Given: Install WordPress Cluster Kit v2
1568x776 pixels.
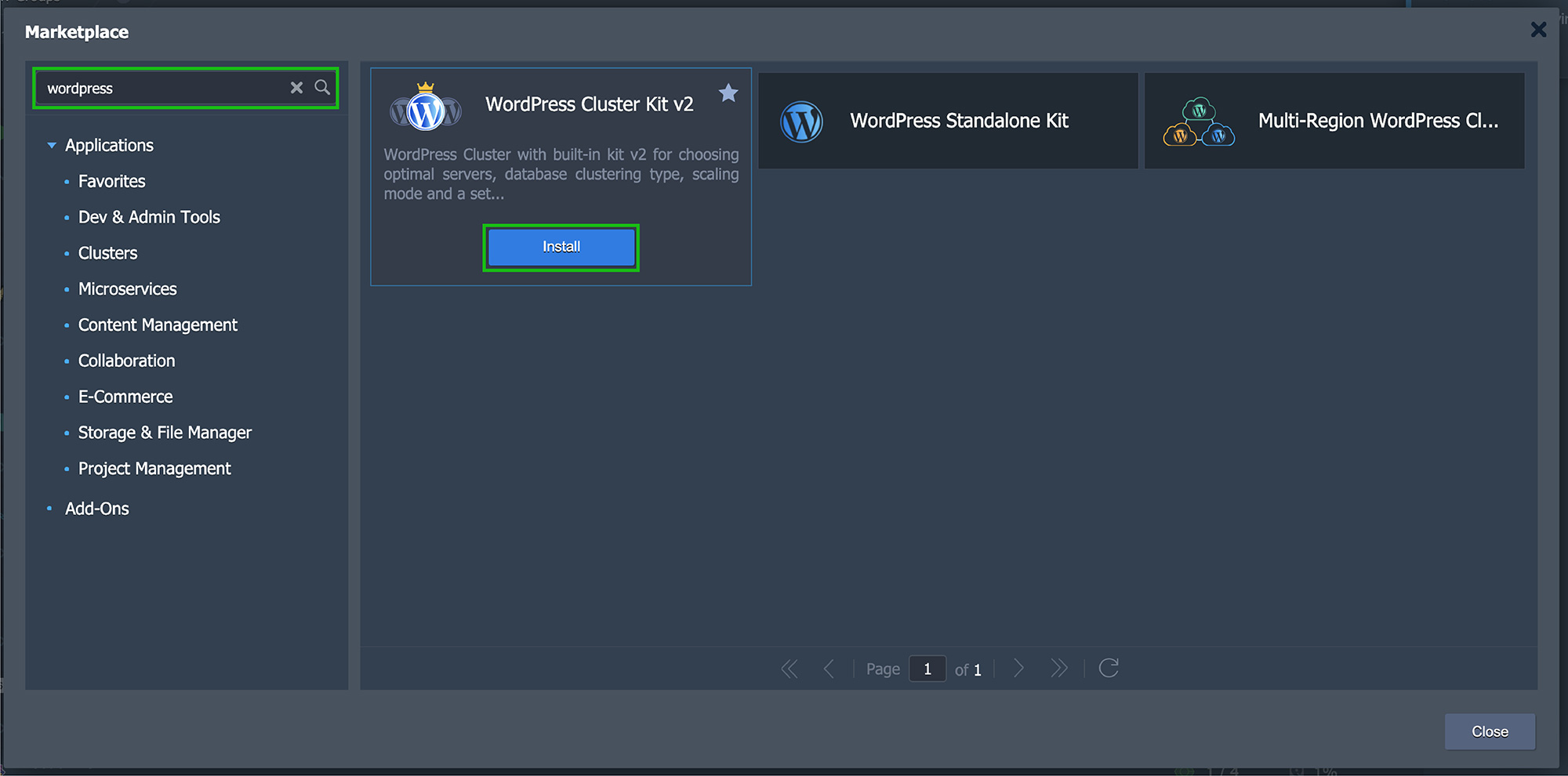Looking at the screenshot, I should (x=561, y=247).
